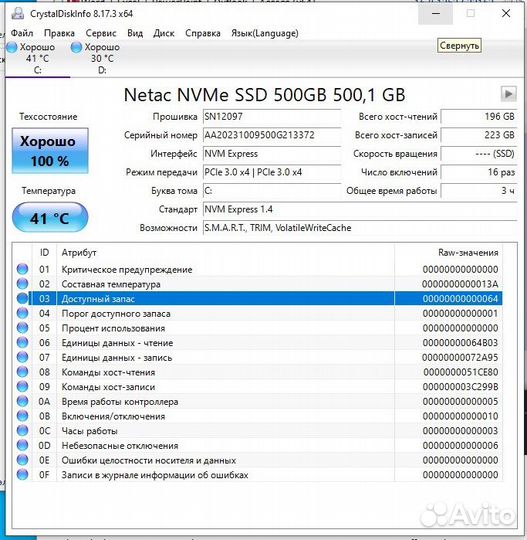The width and height of the screenshot is (527, 540).
Task: Open the Правка menu
Action: point(59,33)
